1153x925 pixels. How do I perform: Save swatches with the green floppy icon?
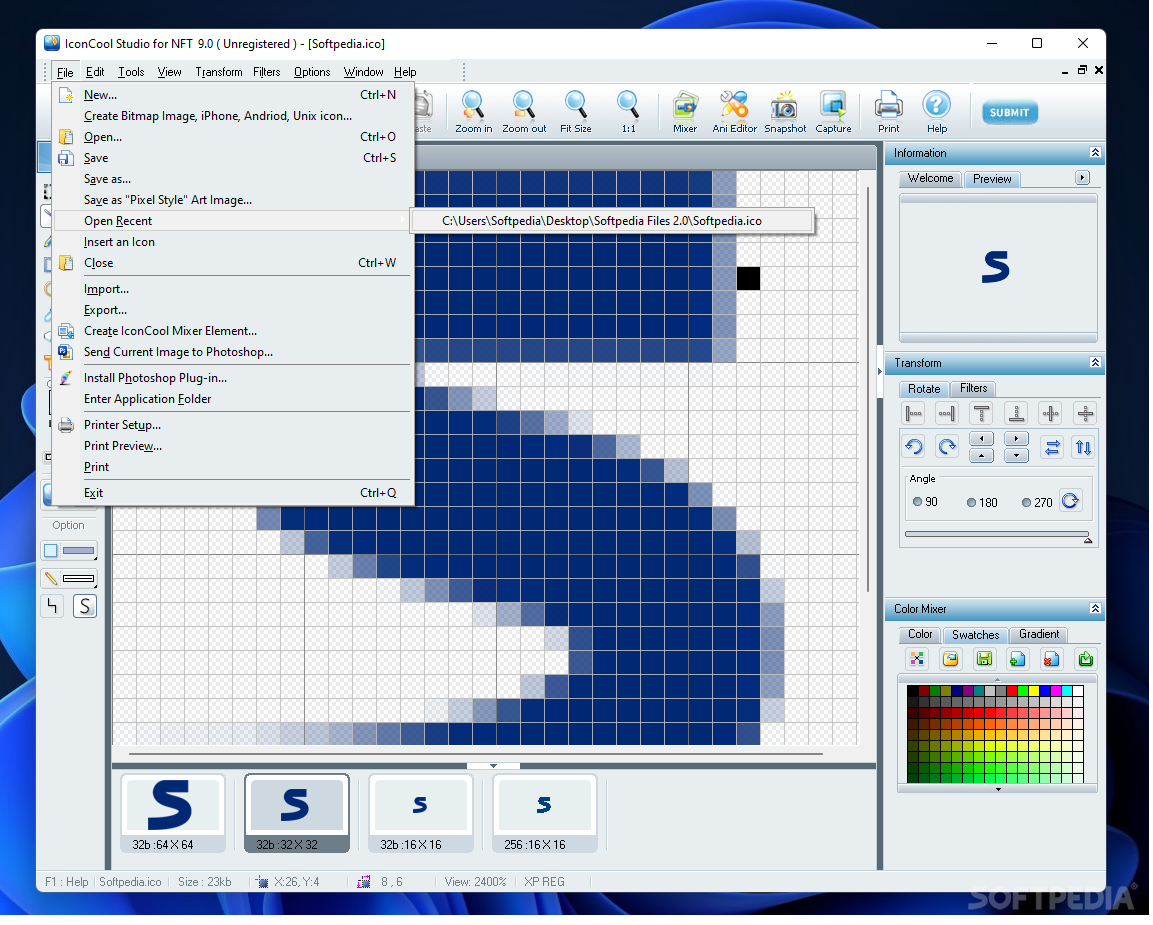click(985, 660)
